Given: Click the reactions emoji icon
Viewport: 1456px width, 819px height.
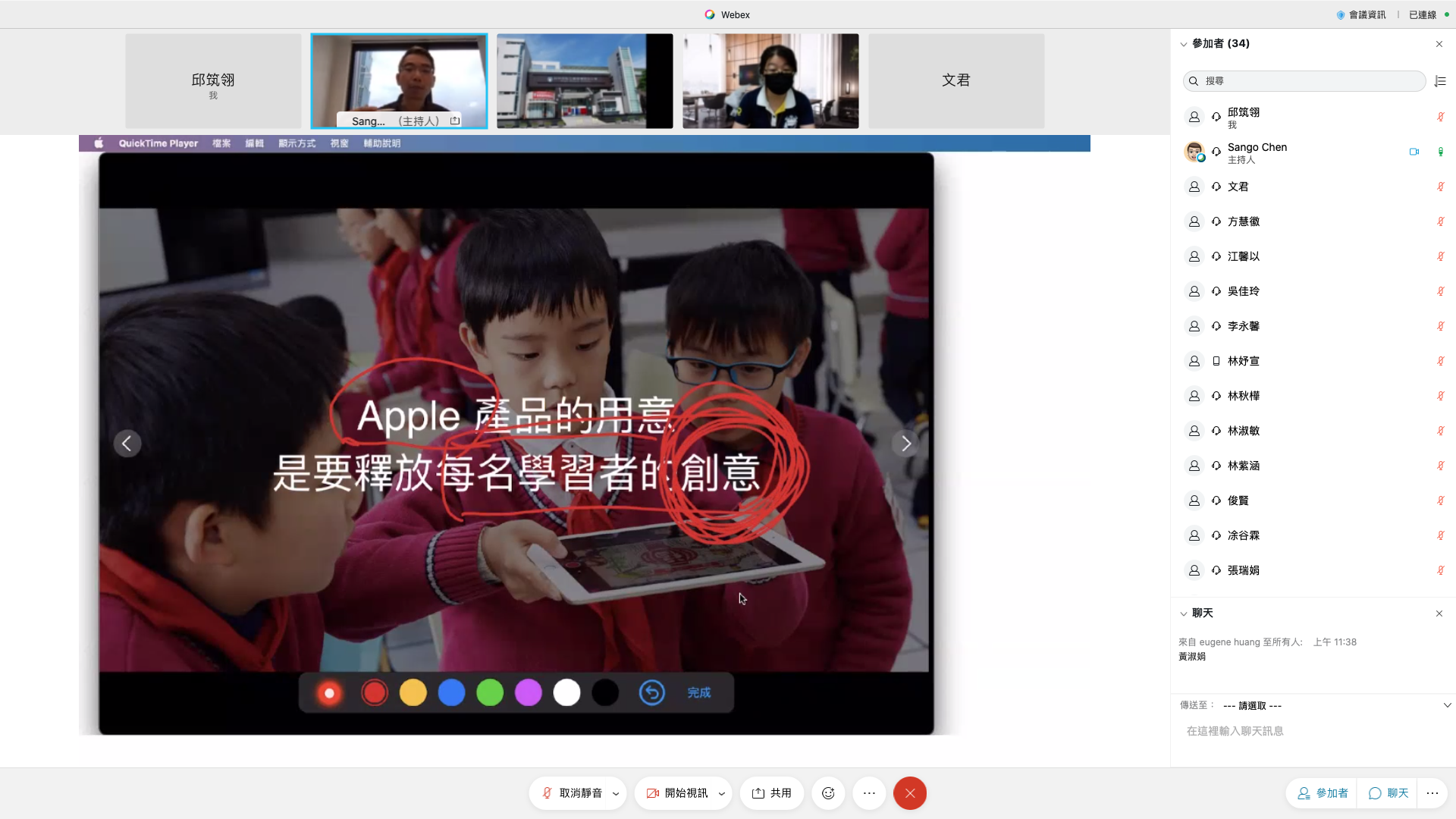Looking at the screenshot, I should tap(828, 793).
